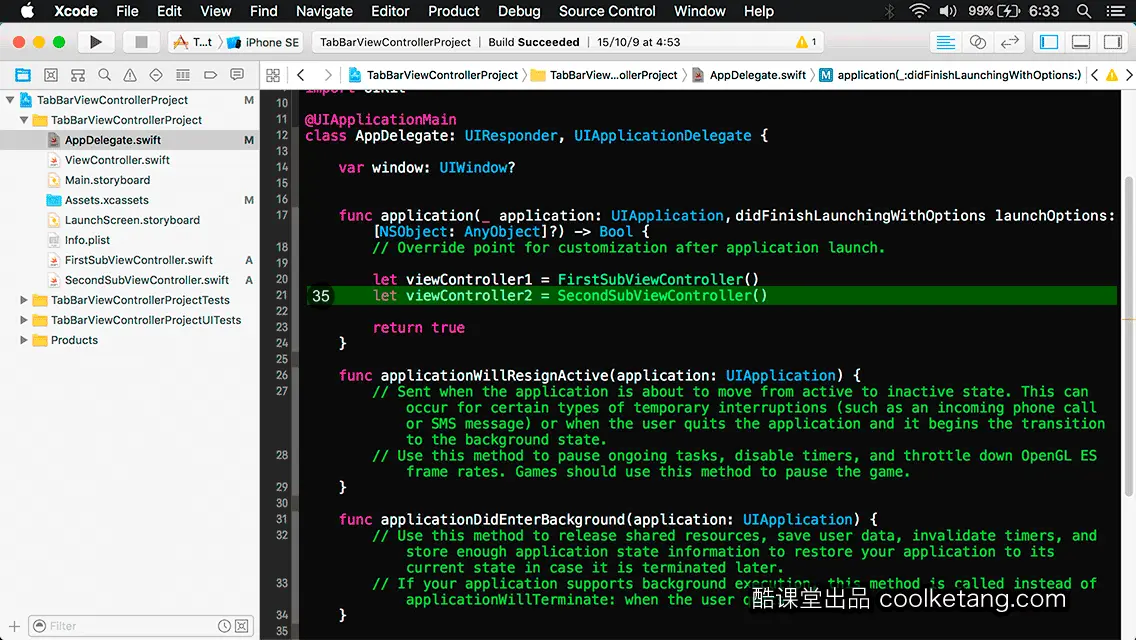Viewport: 1136px width, 640px height.
Task: Go back in editor history
Action: click(301, 75)
